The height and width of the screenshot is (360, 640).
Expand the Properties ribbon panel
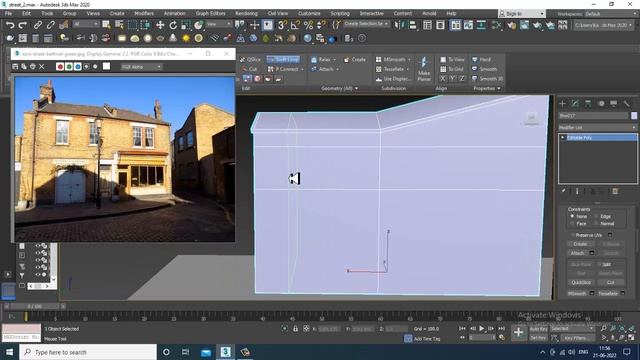click(487, 88)
